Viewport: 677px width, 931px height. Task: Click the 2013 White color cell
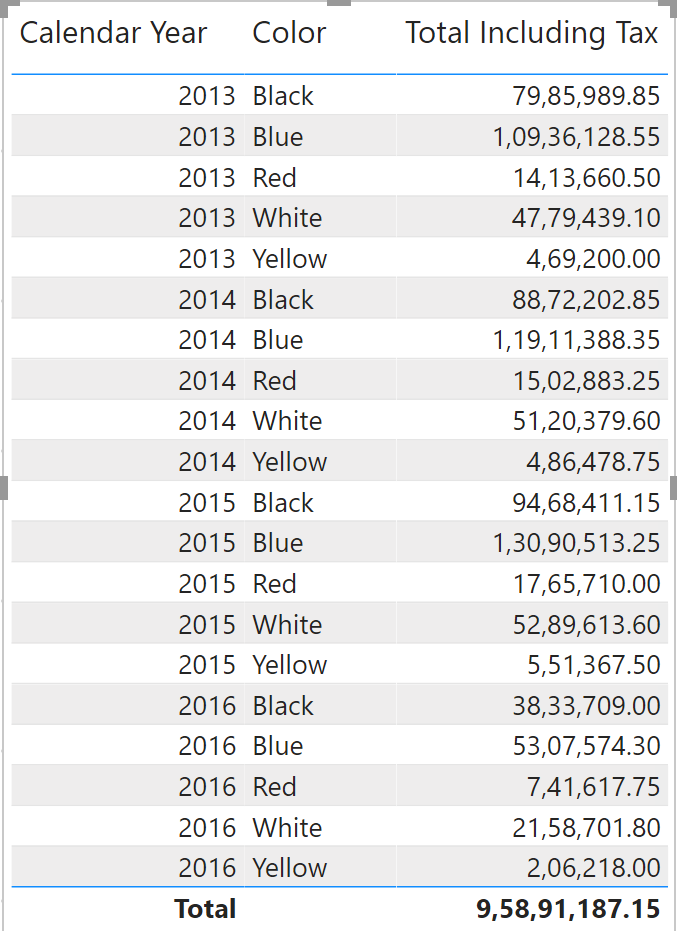tap(287, 218)
